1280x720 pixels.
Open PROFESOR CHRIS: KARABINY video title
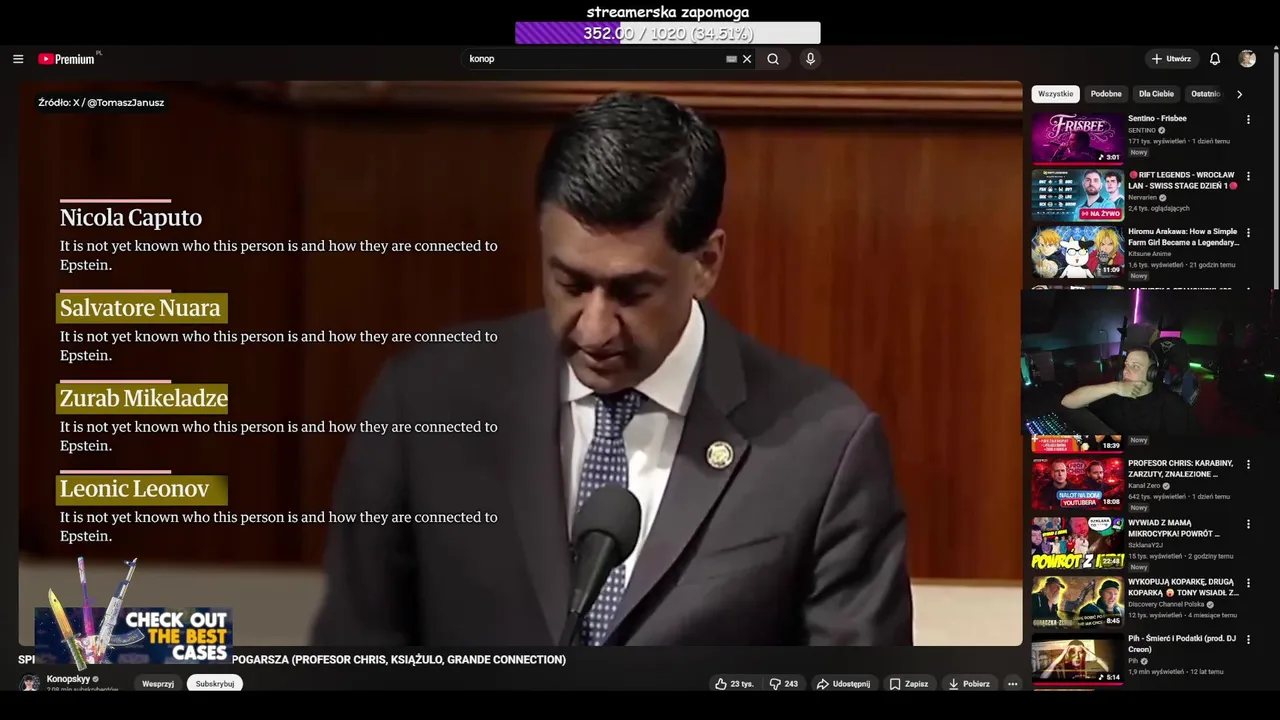[1181, 469]
